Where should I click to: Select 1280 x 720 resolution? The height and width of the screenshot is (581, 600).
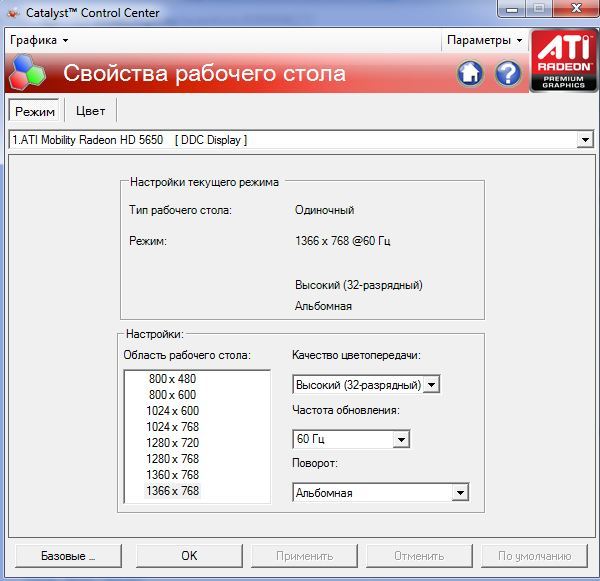coord(172,443)
